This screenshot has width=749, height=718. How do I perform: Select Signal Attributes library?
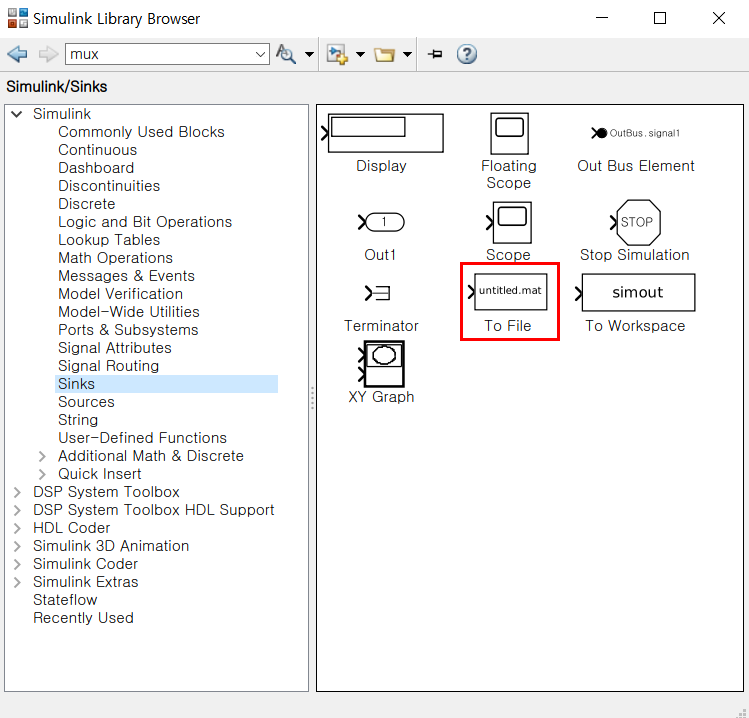tap(115, 348)
